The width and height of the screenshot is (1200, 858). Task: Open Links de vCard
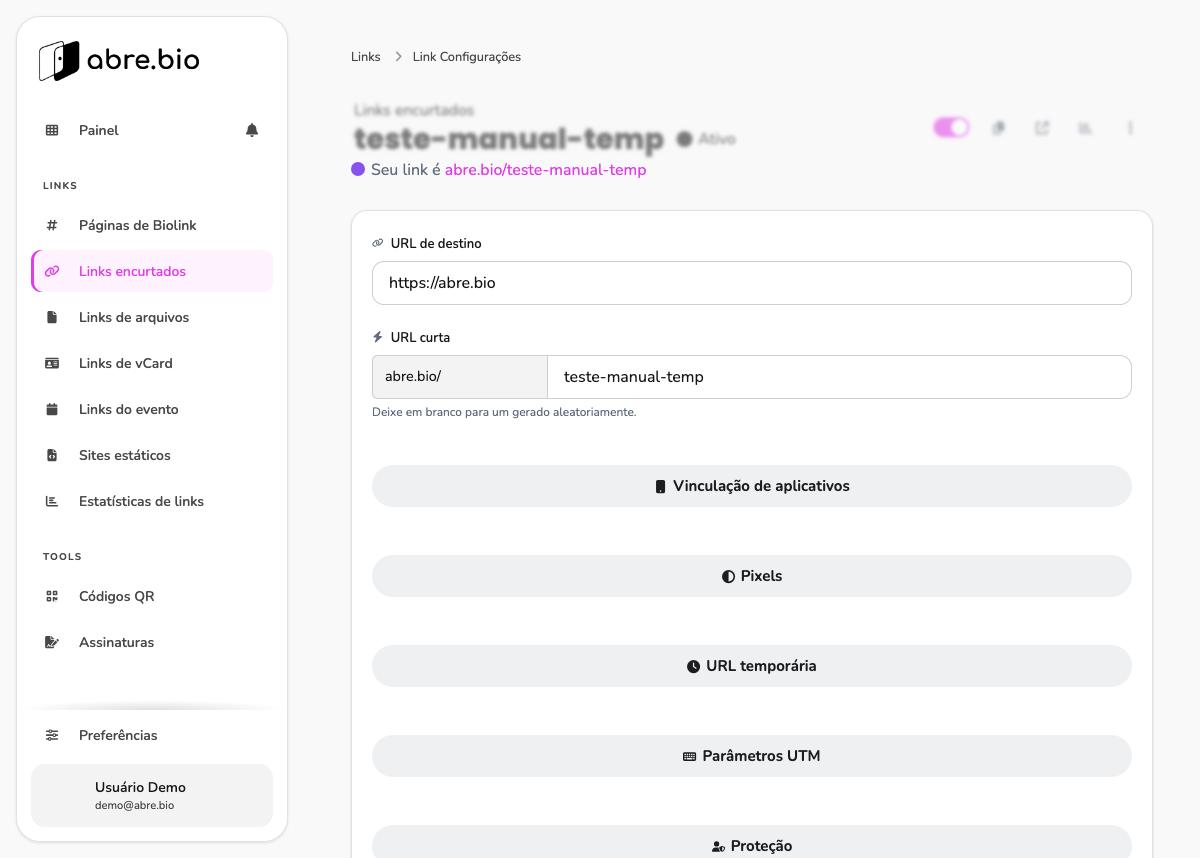tap(152, 363)
